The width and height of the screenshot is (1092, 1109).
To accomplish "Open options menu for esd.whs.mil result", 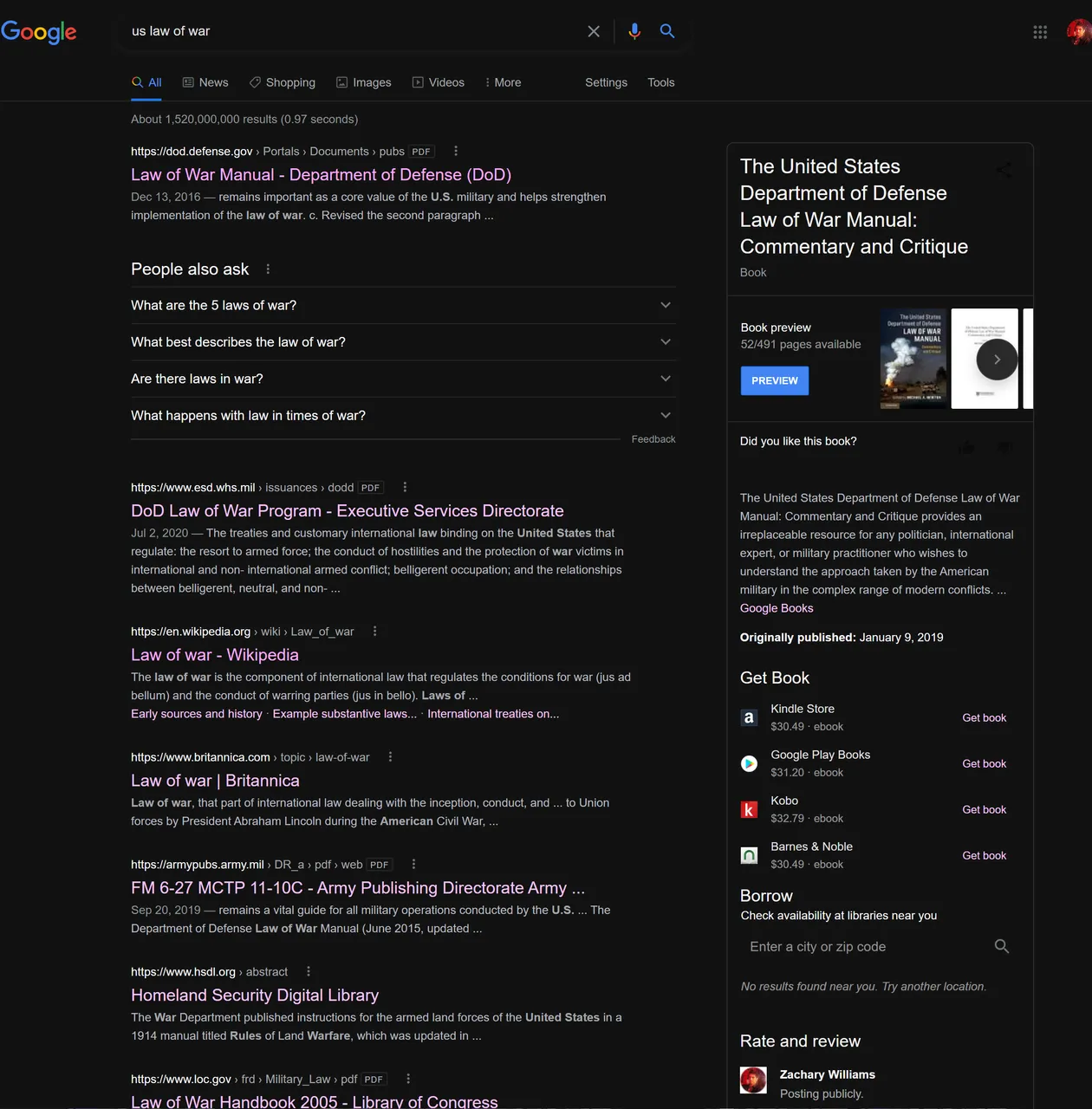I will [405, 487].
